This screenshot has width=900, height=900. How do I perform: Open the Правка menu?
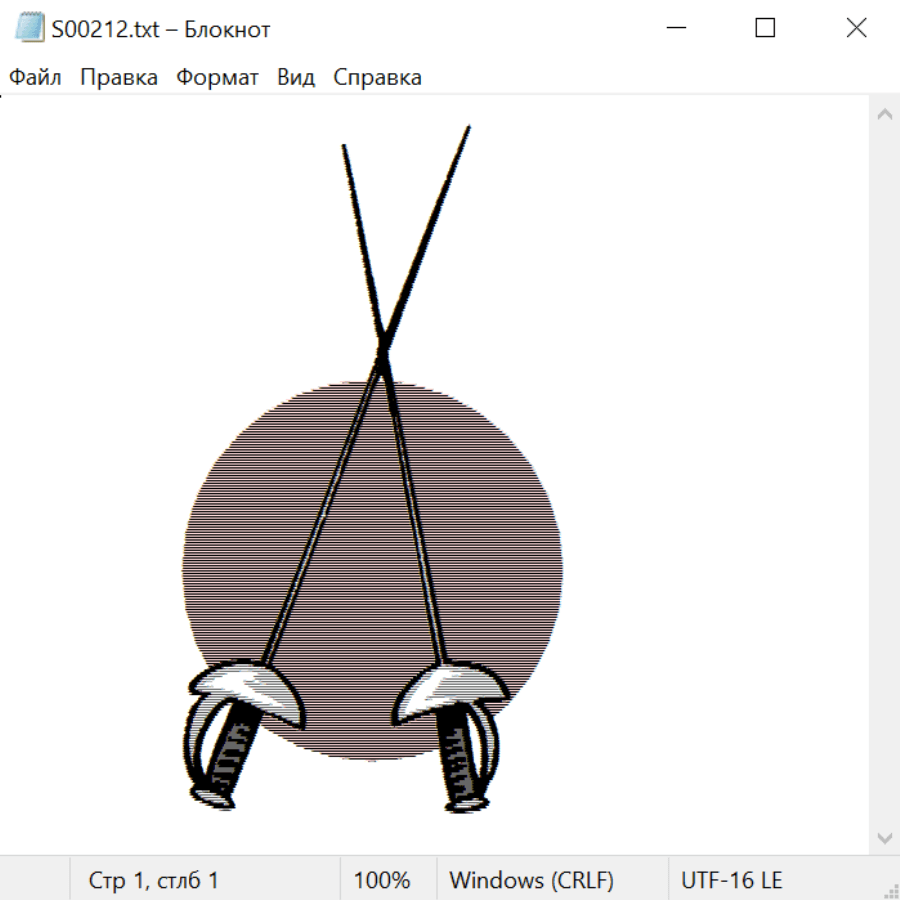[119, 78]
